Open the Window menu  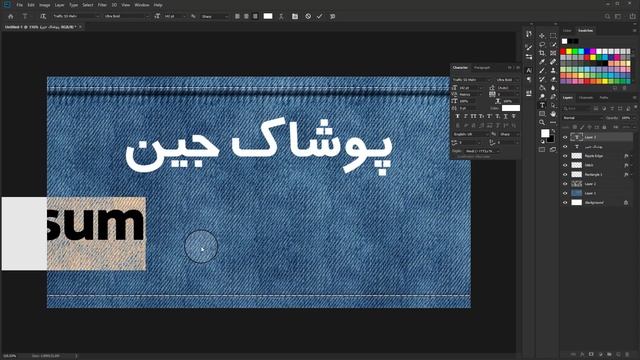coord(142,5)
